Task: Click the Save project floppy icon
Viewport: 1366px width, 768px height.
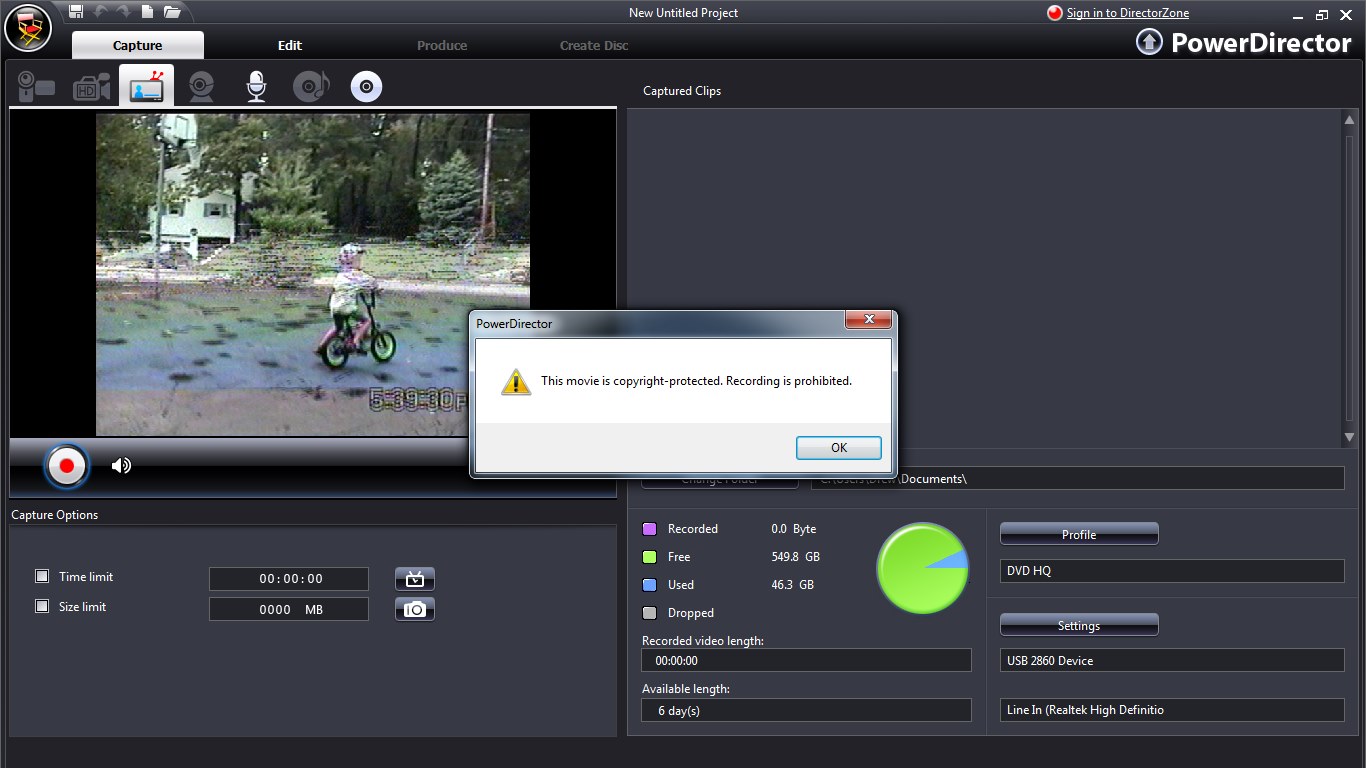Action: 76,12
